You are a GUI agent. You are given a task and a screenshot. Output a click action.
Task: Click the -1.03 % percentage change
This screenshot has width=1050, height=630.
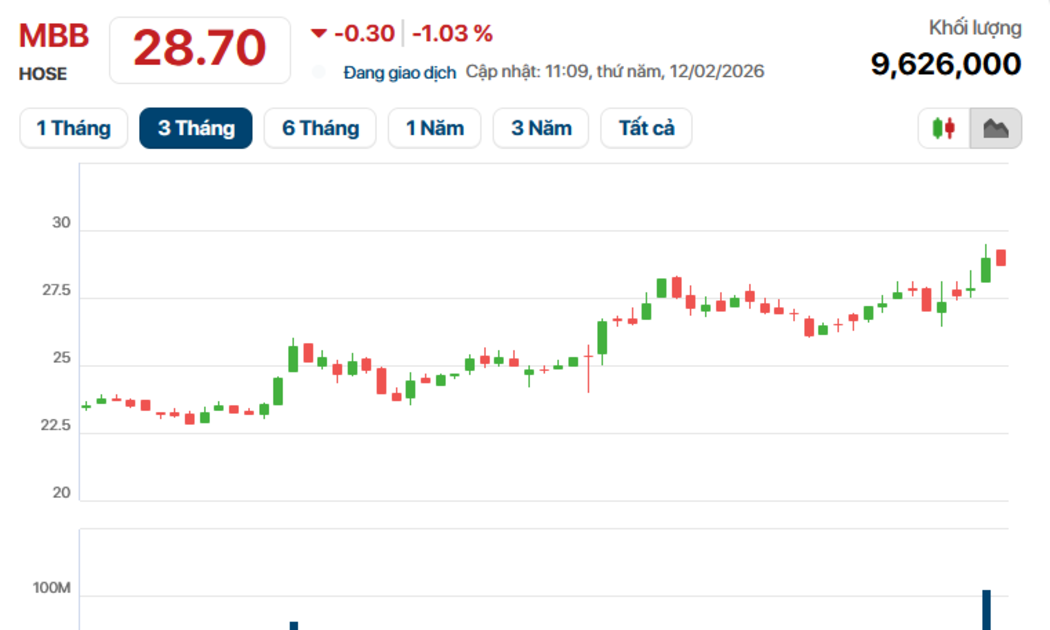coord(453,33)
